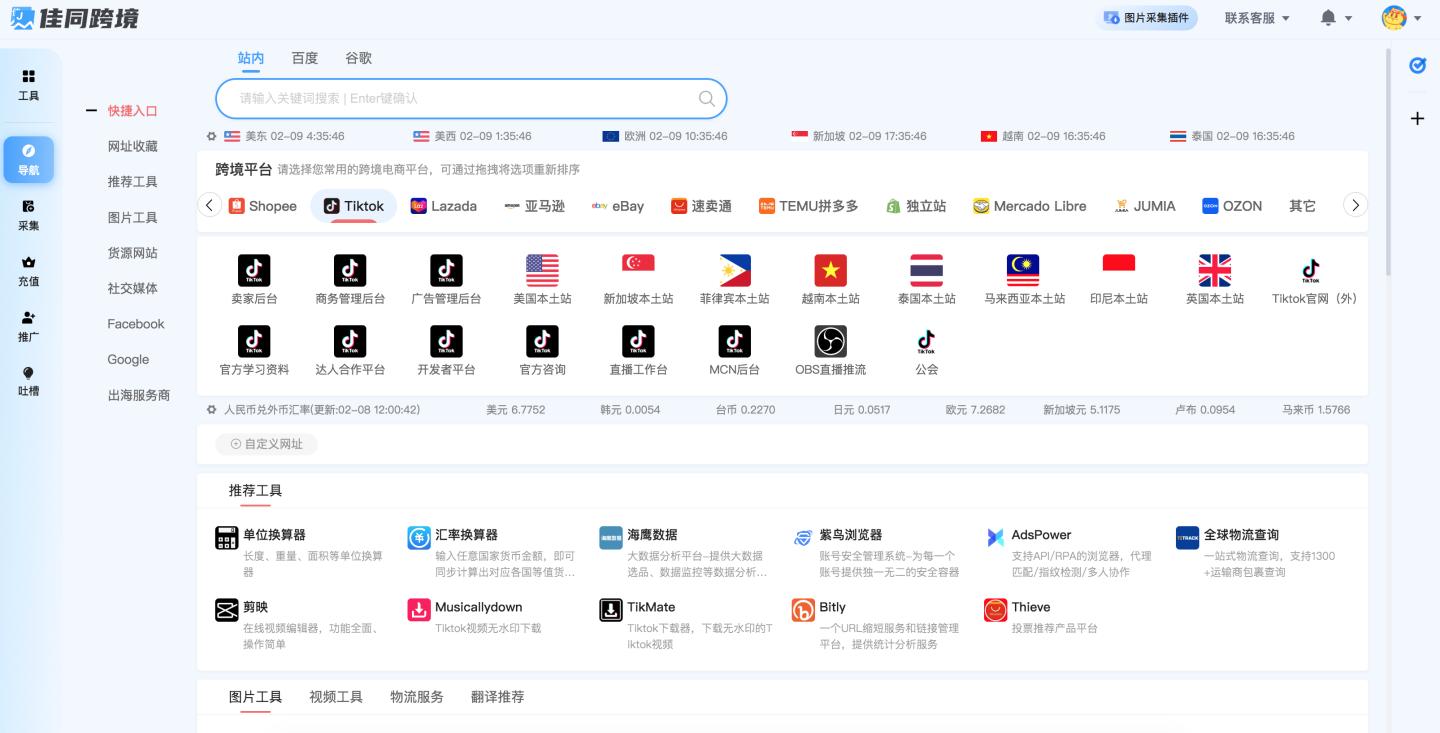Viewport: 1440px width, 733px height.
Task: Open the 剪映 video editor icon
Action: pyautogui.click(x=227, y=610)
